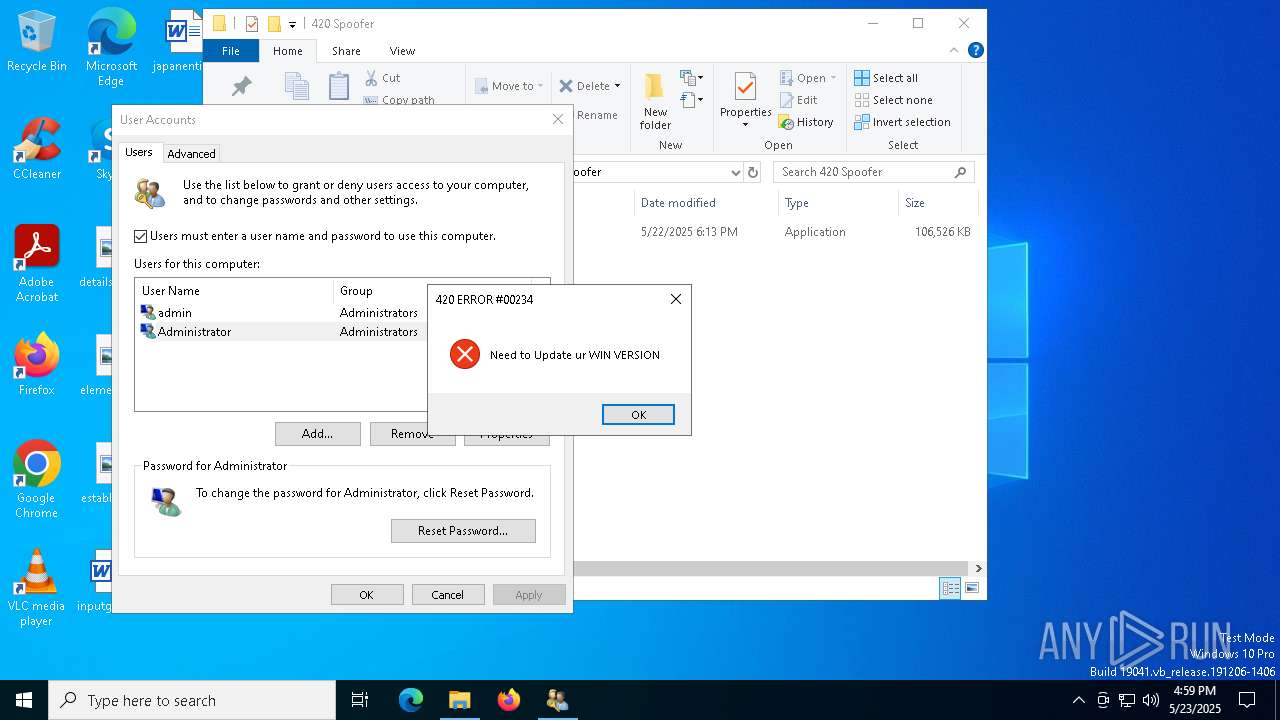Click Cut in the Explorer ribbon
The height and width of the screenshot is (720, 1280).
382,77
